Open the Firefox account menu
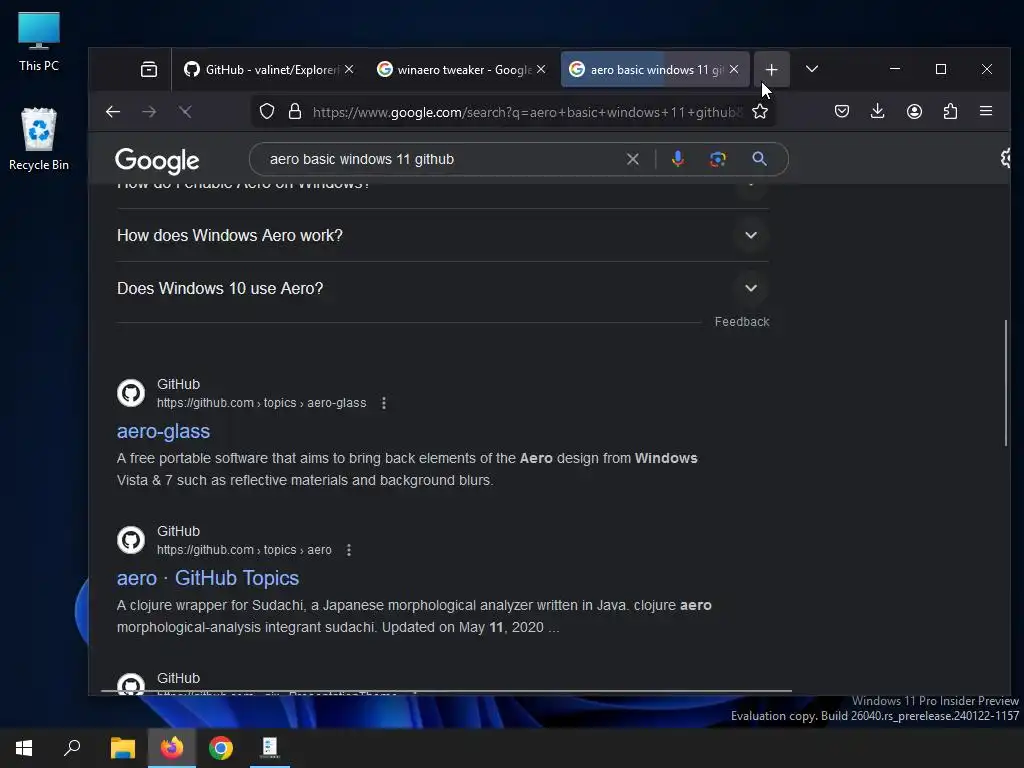 914,112
